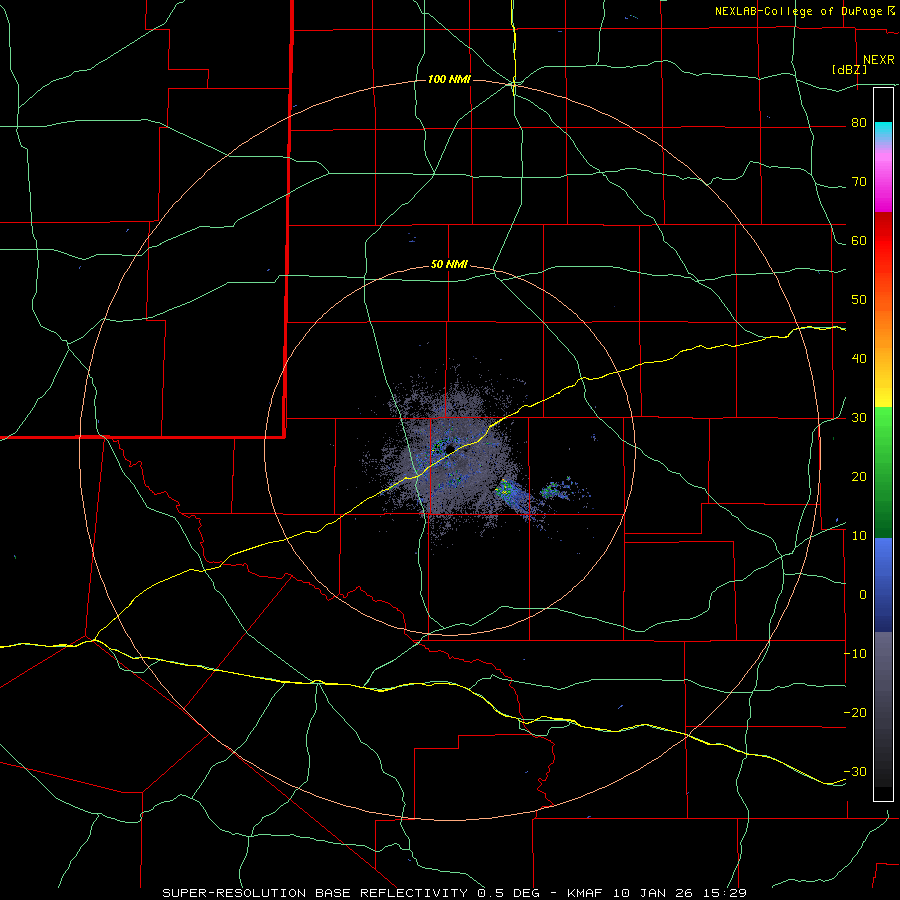Click the 0 value on the color scale
Image resolution: width=900 pixels, height=900 pixels.
click(863, 595)
